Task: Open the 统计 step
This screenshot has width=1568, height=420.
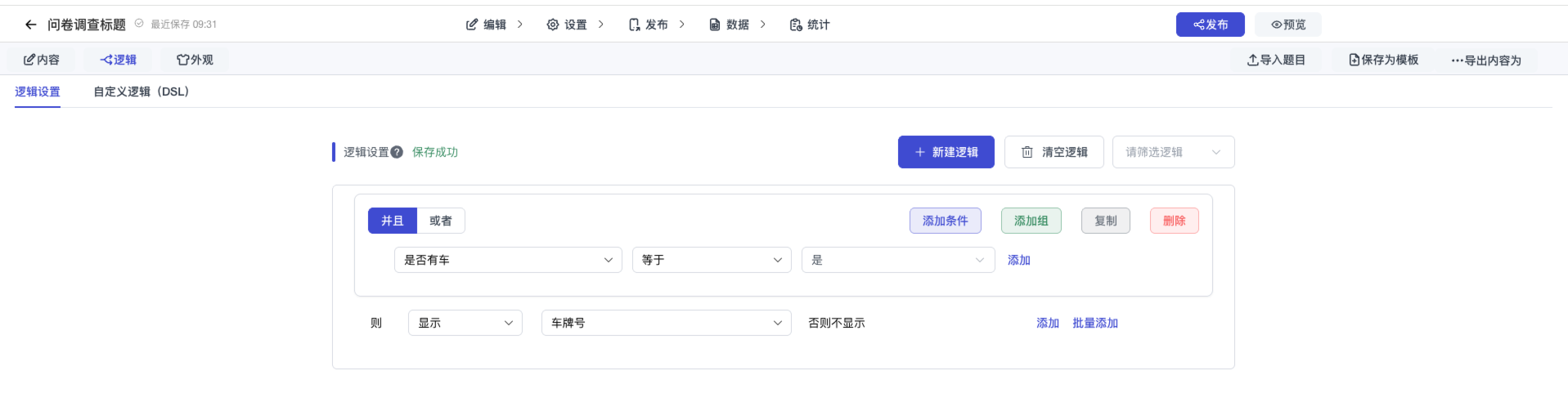Action: coord(810,25)
